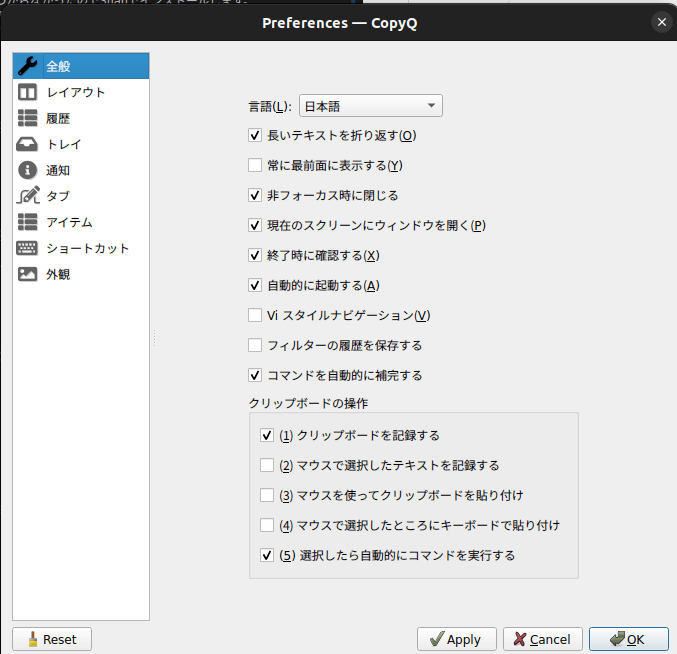Click the Reset button
Image resolution: width=677 pixels, height=654 pixels.
tap(52, 639)
